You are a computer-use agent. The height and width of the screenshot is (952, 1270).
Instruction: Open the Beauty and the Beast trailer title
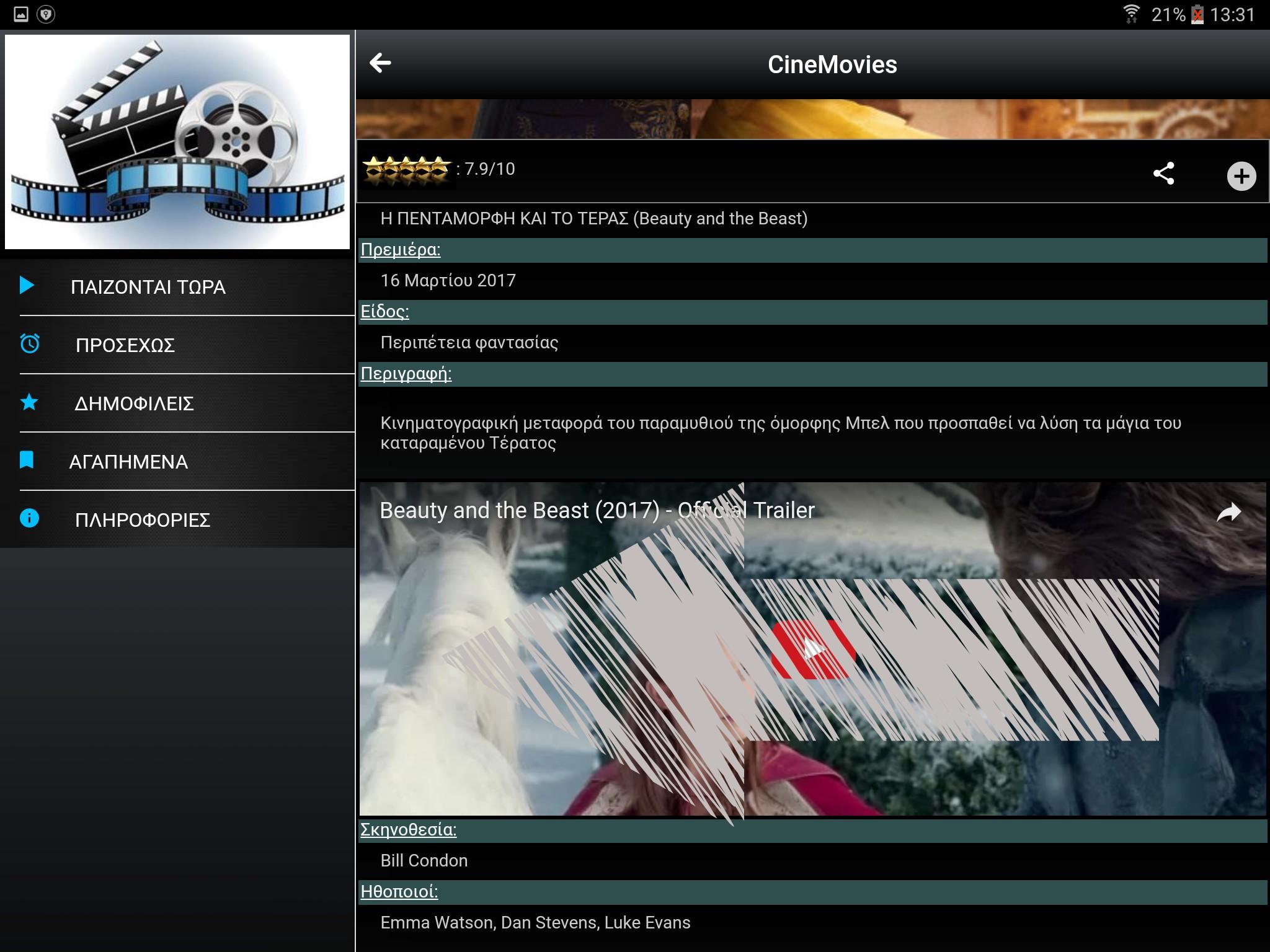[x=597, y=511]
